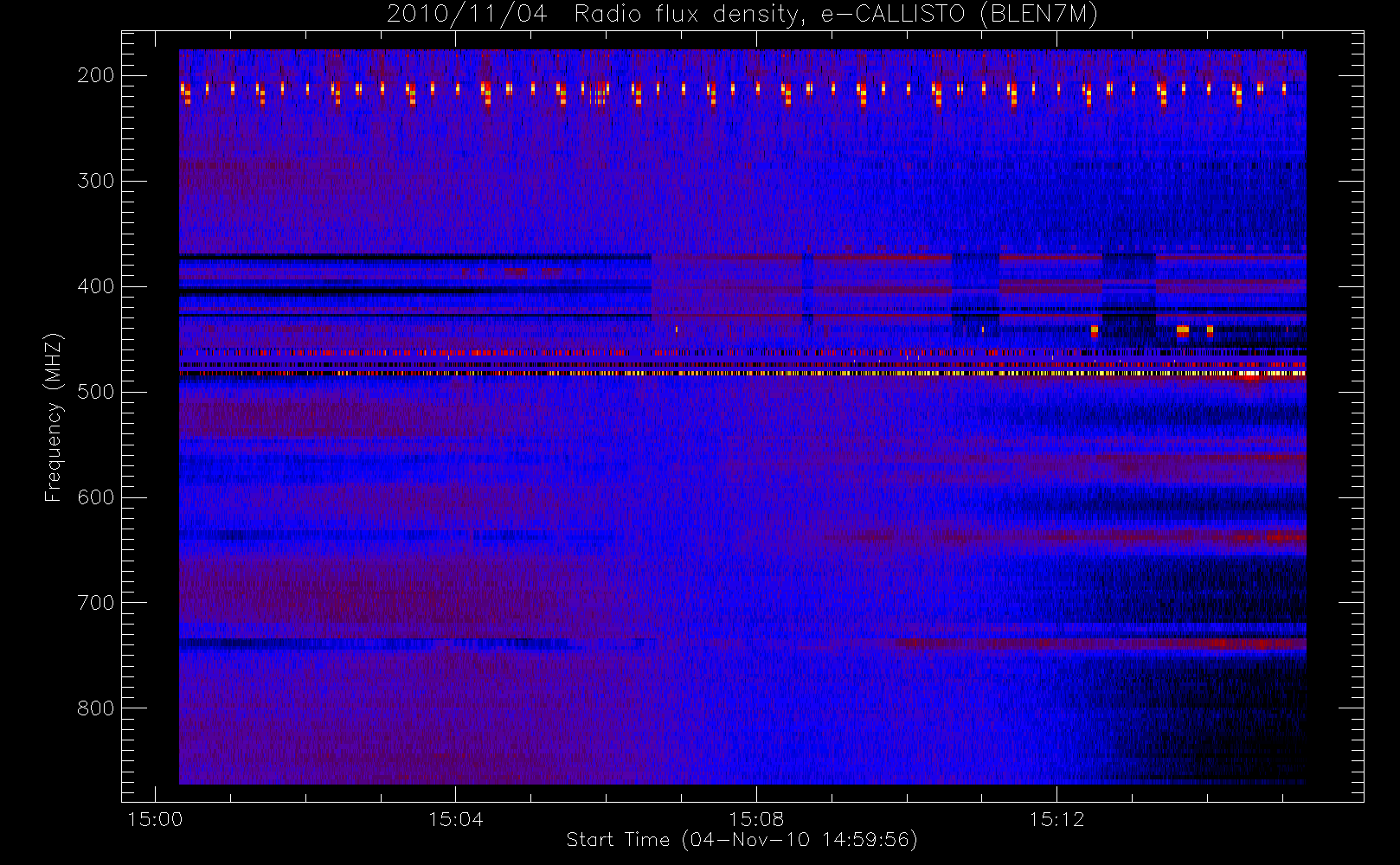Click the 200 frequency tick label
This screenshot has width=1400, height=865.
tap(96, 75)
